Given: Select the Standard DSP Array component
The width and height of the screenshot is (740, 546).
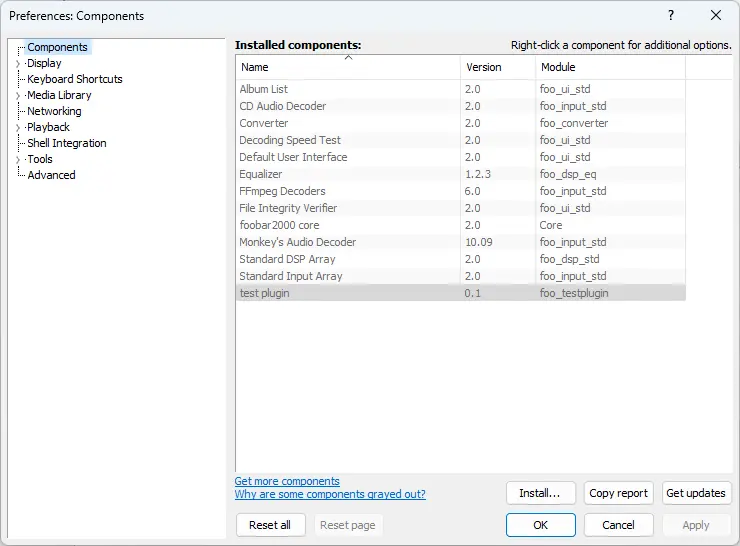Looking at the screenshot, I should pos(461,259).
